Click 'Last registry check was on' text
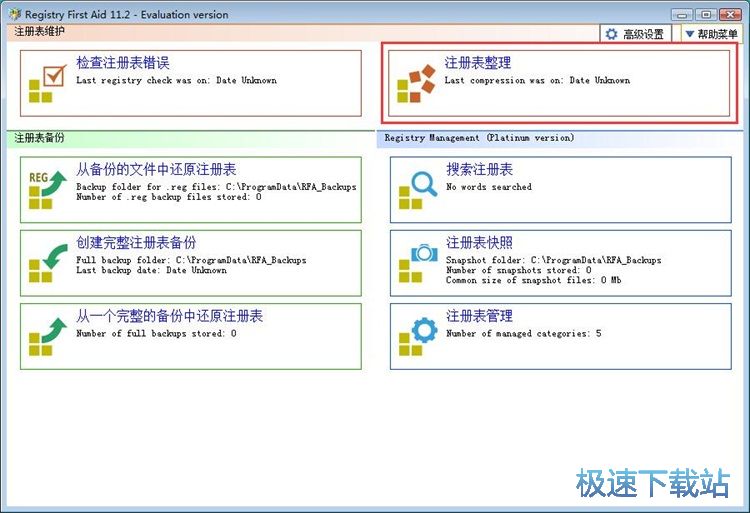The height and width of the screenshot is (513, 750). pyautogui.click(x=176, y=80)
